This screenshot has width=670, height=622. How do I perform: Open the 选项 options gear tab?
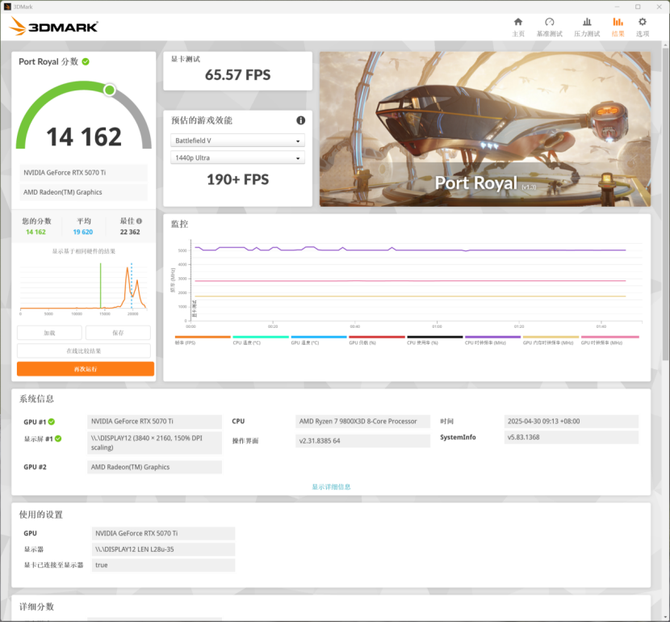(642, 27)
